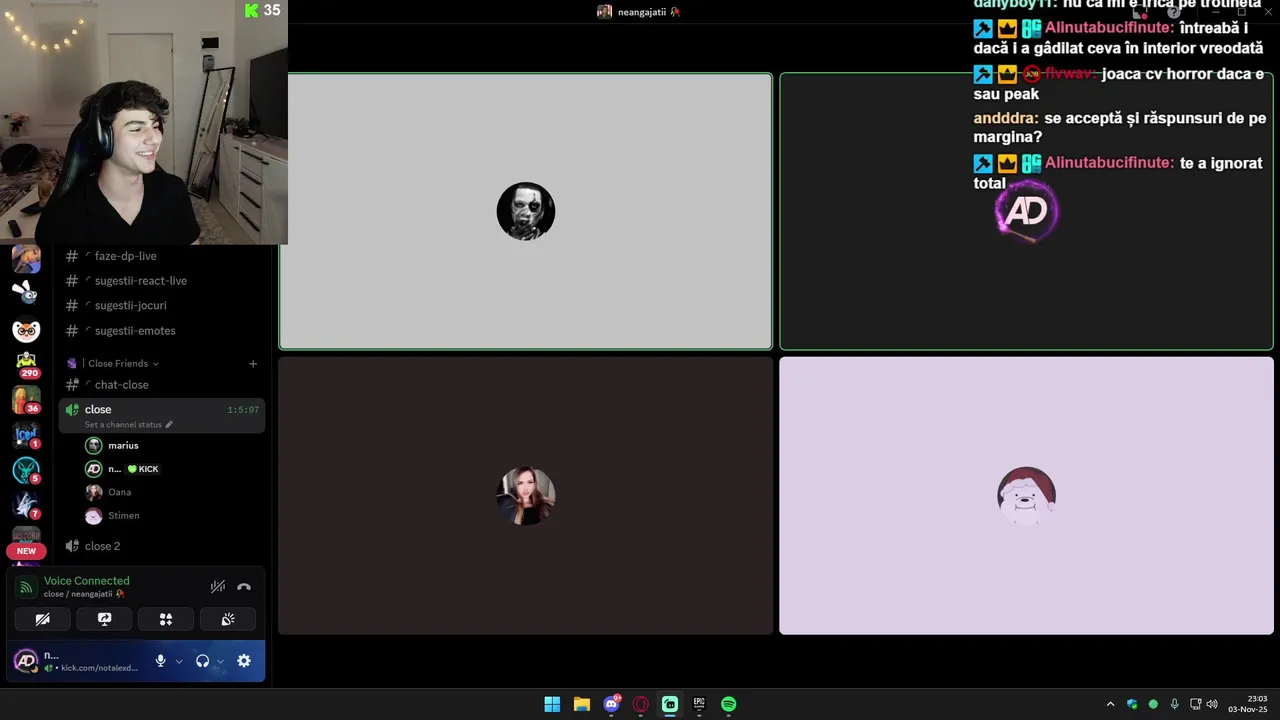
Task: Turn on camera button
Action: click(x=42, y=619)
